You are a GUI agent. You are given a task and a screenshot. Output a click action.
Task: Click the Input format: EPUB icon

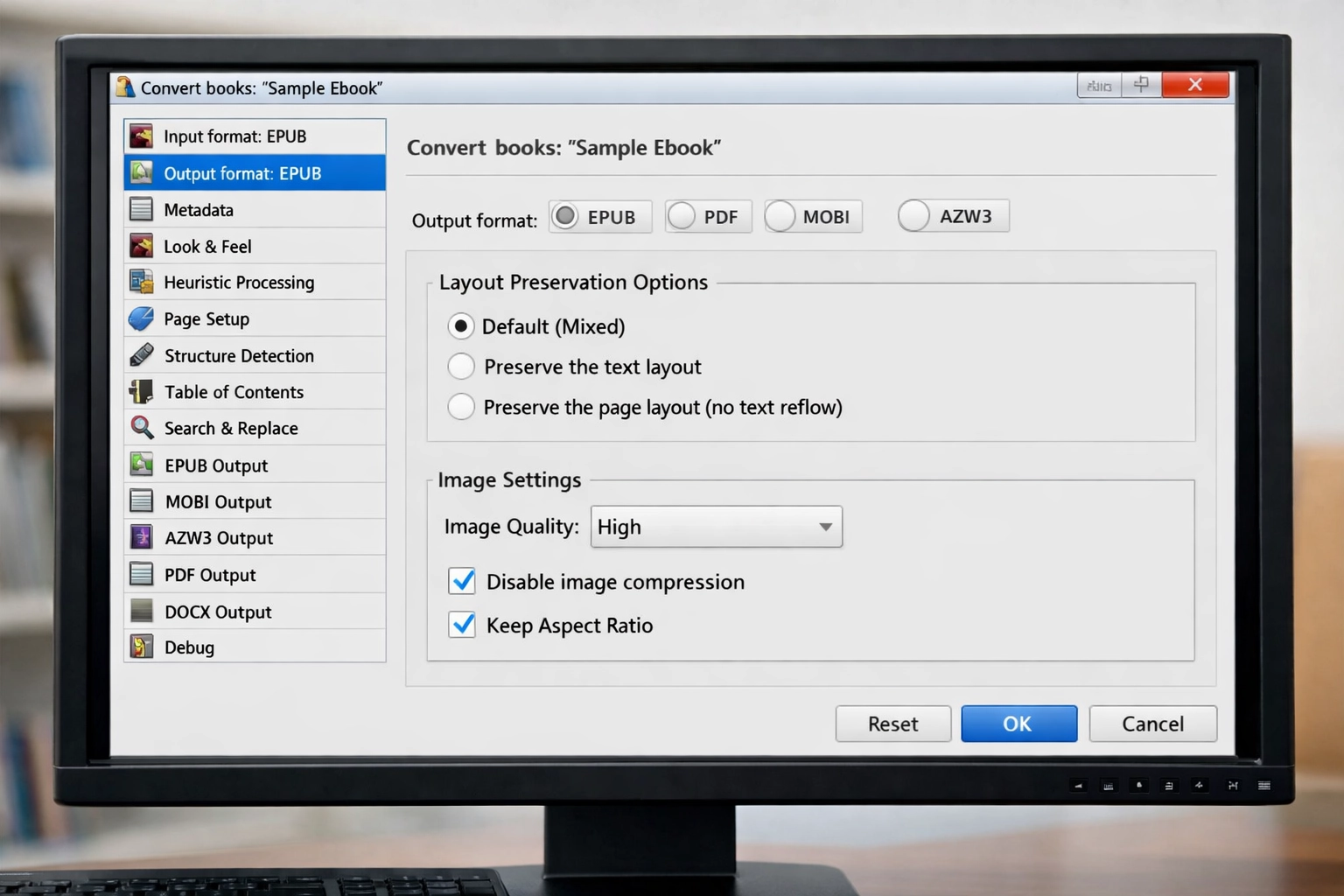click(141, 136)
